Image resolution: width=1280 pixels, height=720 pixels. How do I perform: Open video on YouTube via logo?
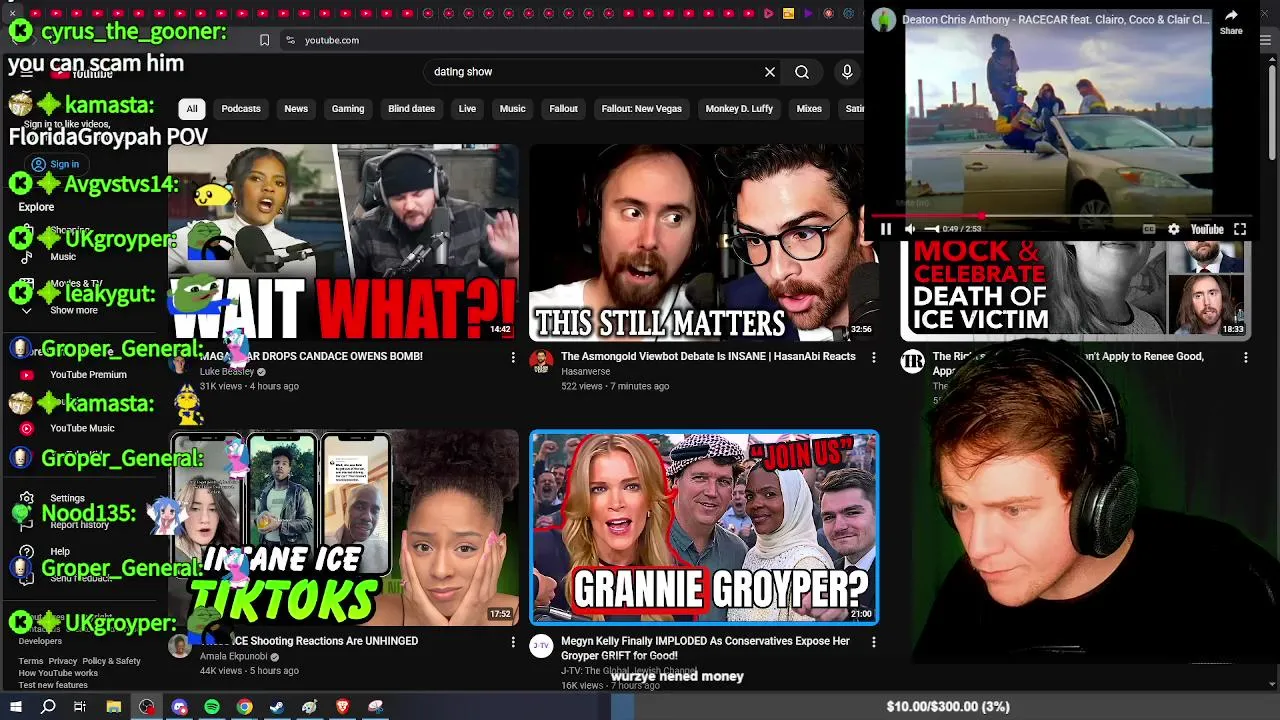pyautogui.click(x=1206, y=229)
